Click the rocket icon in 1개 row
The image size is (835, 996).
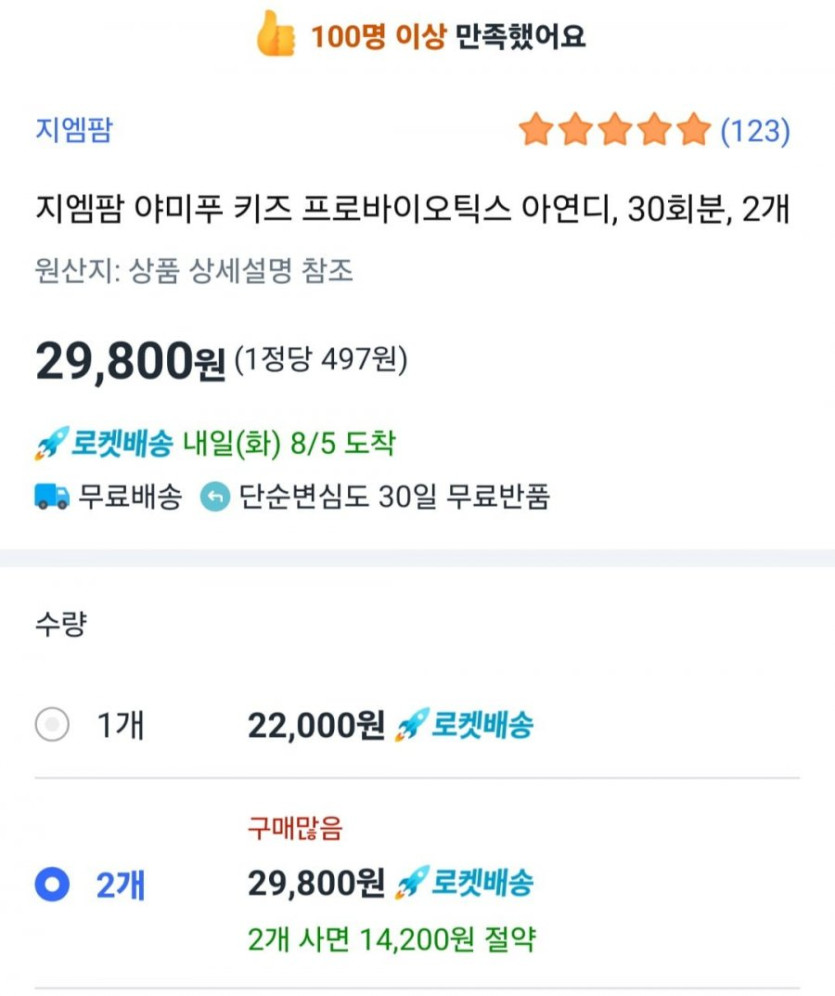(412, 724)
